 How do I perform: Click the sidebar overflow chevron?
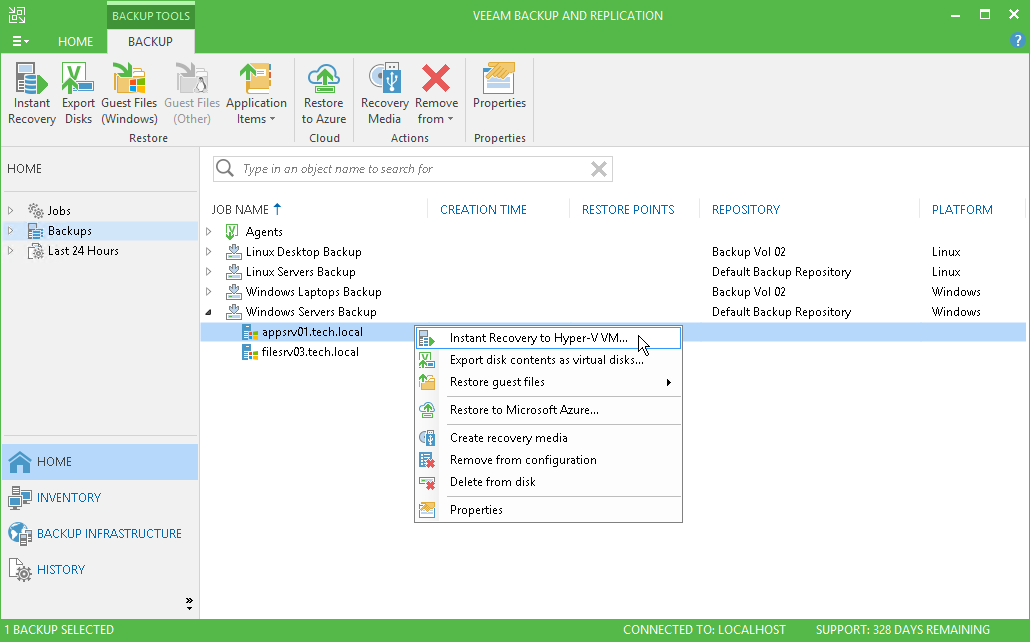point(189,603)
